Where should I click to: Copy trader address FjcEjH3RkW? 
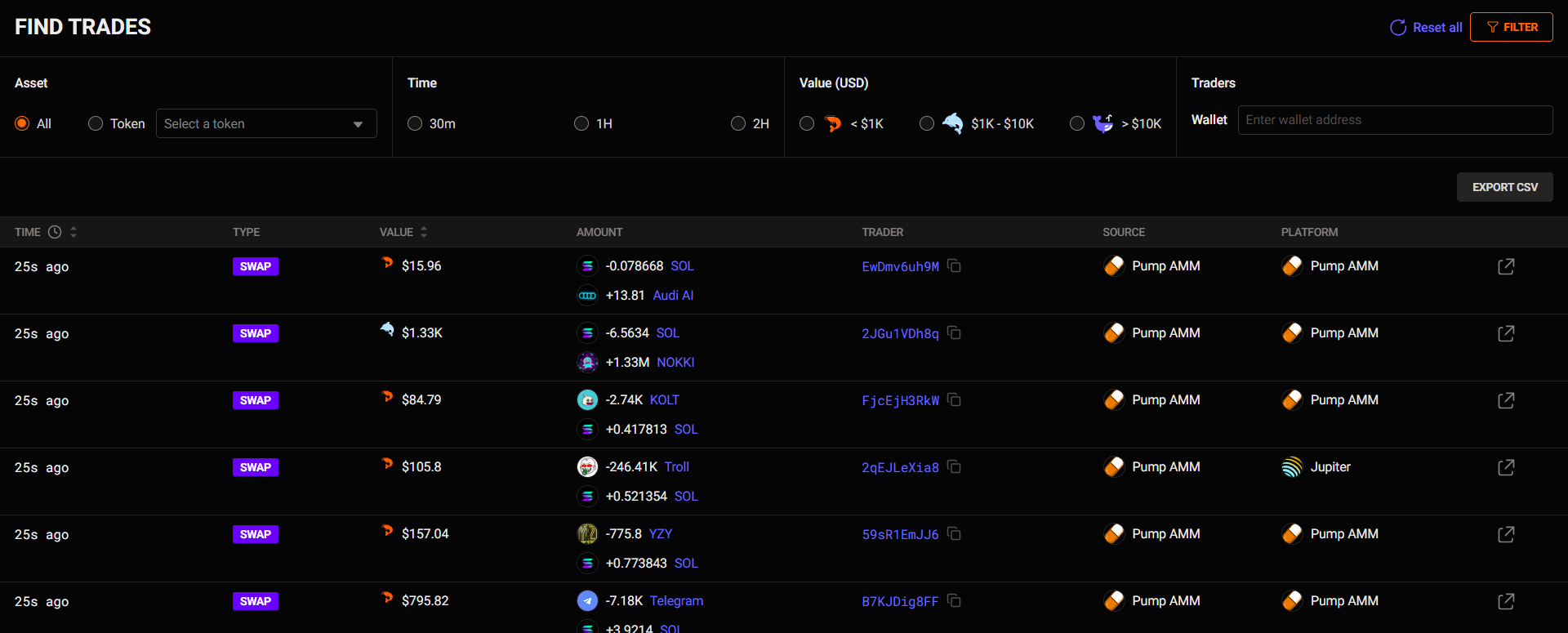coord(954,400)
